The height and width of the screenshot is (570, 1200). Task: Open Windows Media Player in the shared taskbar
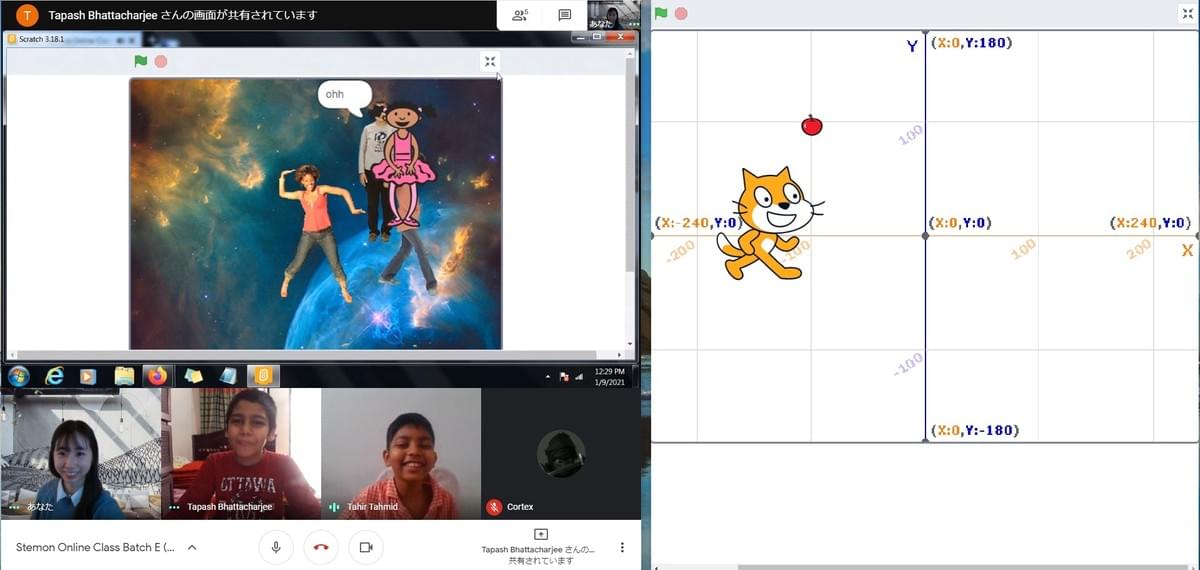click(88, 376)
